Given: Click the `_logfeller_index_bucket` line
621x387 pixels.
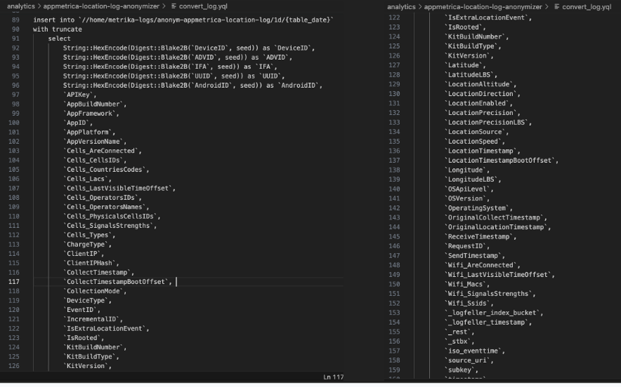Looking at the screenshot, I should click(493, 313).
